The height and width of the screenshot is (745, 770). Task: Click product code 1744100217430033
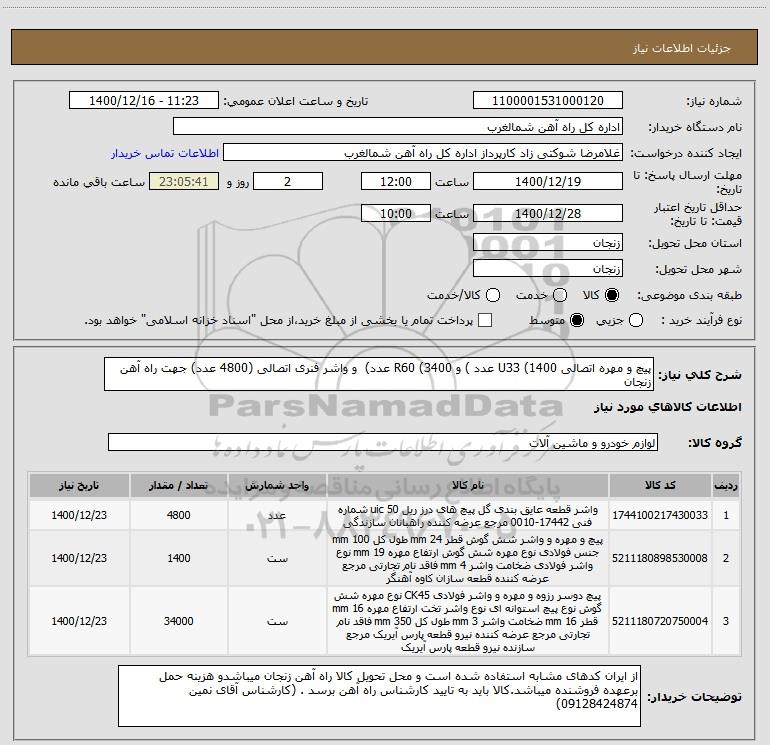[660, 515]
